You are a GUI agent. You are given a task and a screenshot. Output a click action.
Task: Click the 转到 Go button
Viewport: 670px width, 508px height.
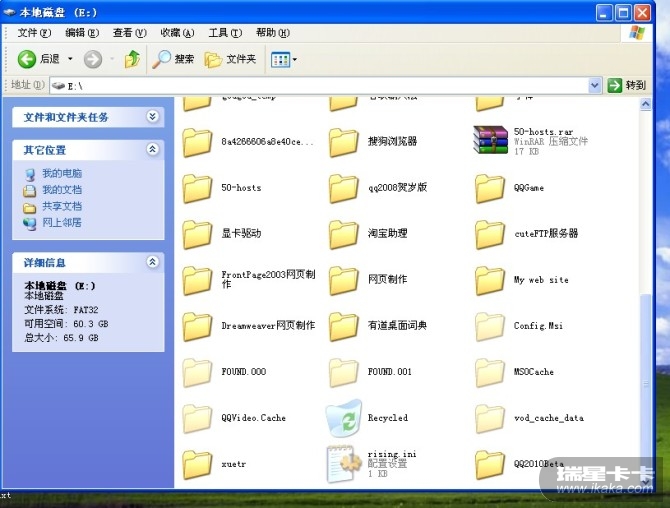627,85
